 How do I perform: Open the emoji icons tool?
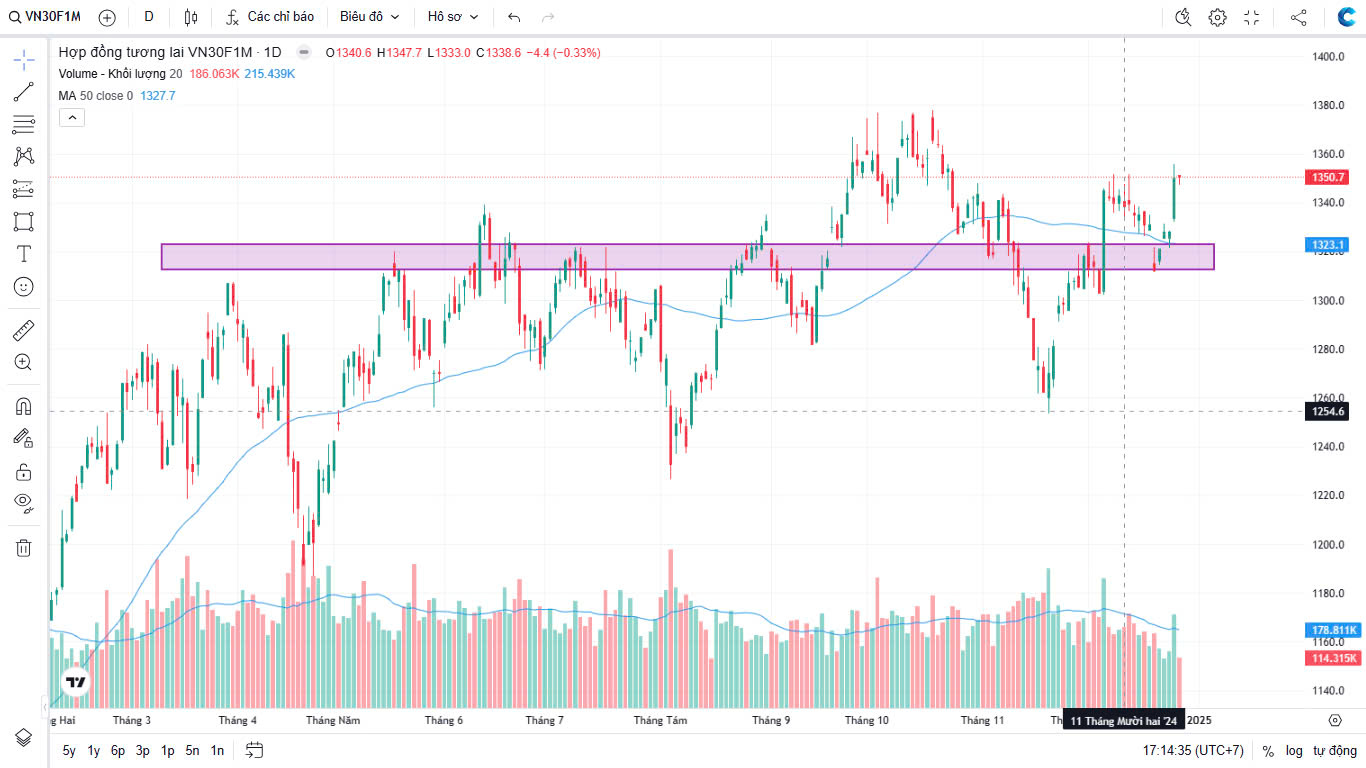pyautogui.click(x=24, y=286)
